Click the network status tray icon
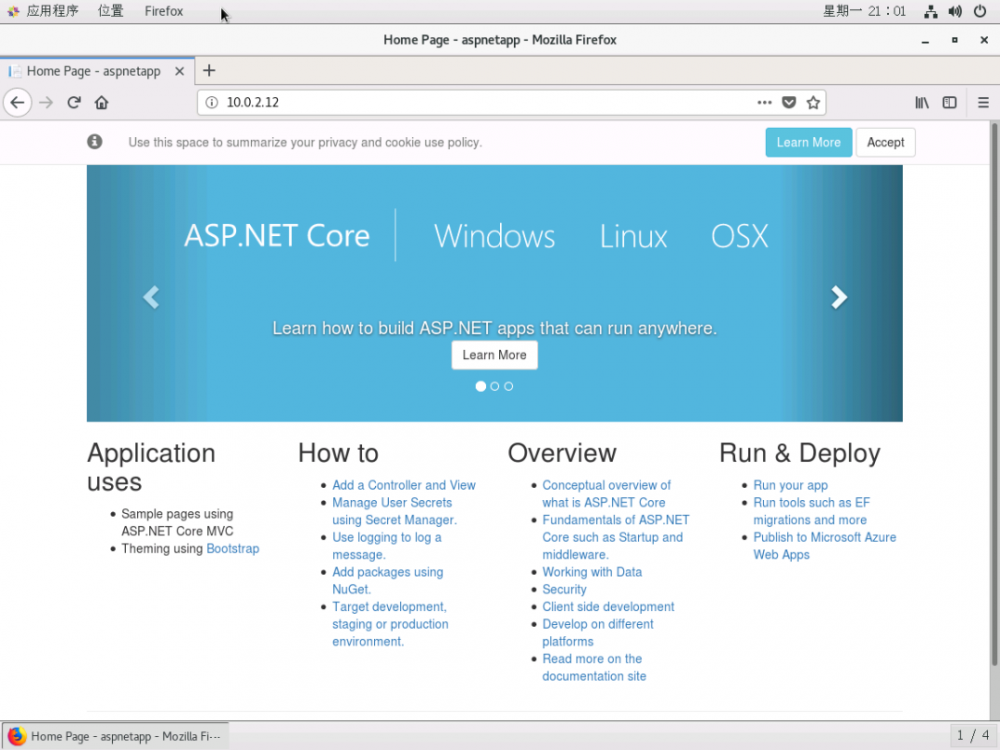 (930, 11)
